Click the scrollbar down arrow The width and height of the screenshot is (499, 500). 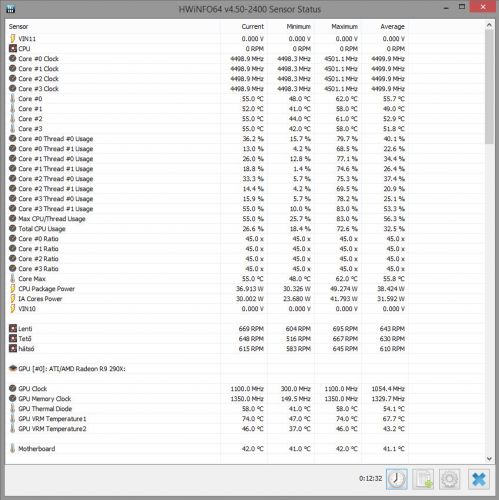click(489, 459)
